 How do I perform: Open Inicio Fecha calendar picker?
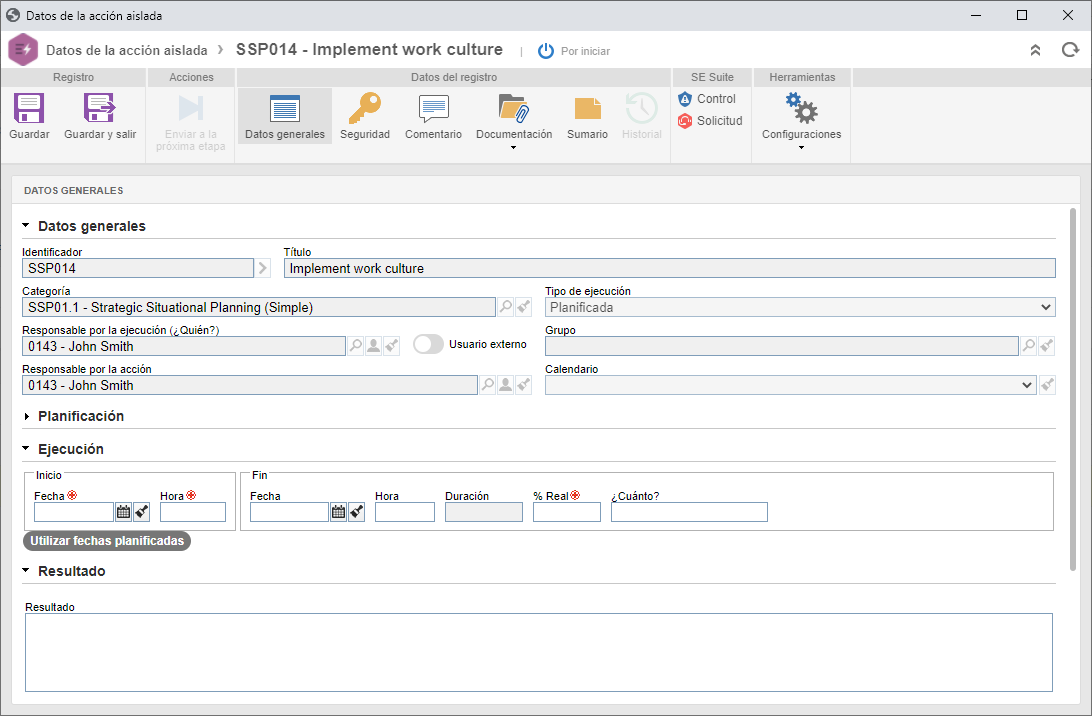tap(123, 512)
